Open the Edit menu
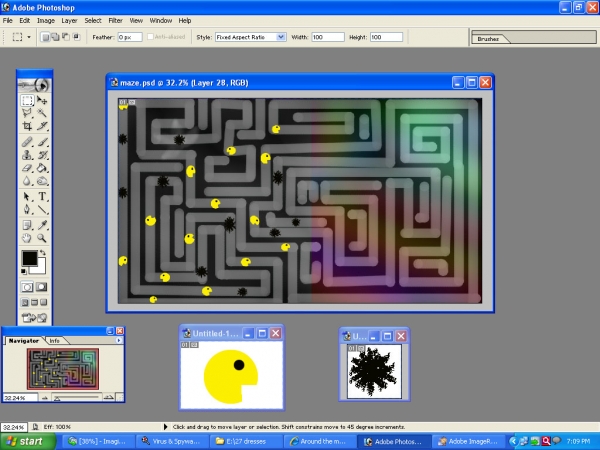This screenshot has width=600, height=450. coord(24,21)
